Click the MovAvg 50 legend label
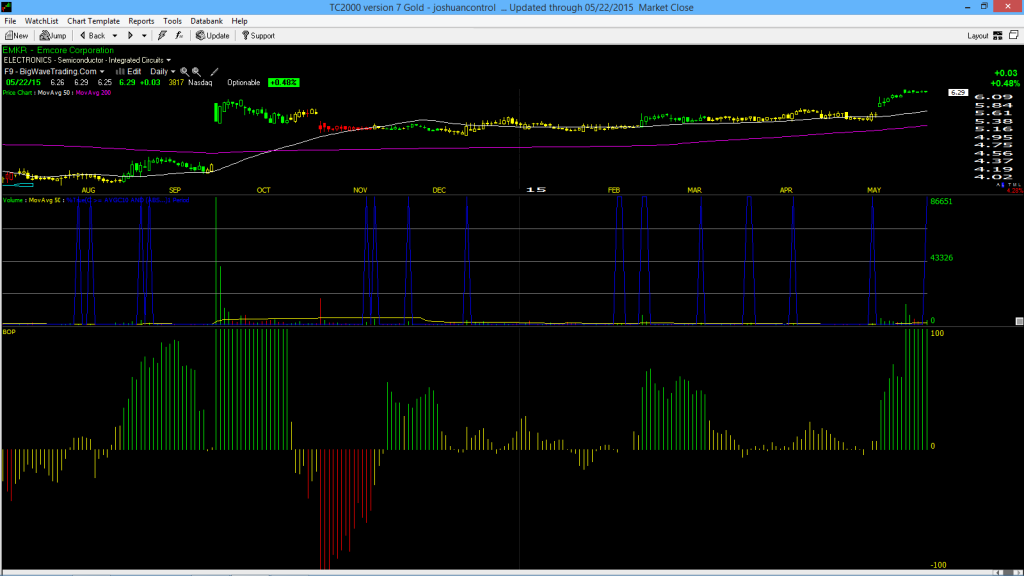Screen dimensions: 1024x576 (55, 93)
